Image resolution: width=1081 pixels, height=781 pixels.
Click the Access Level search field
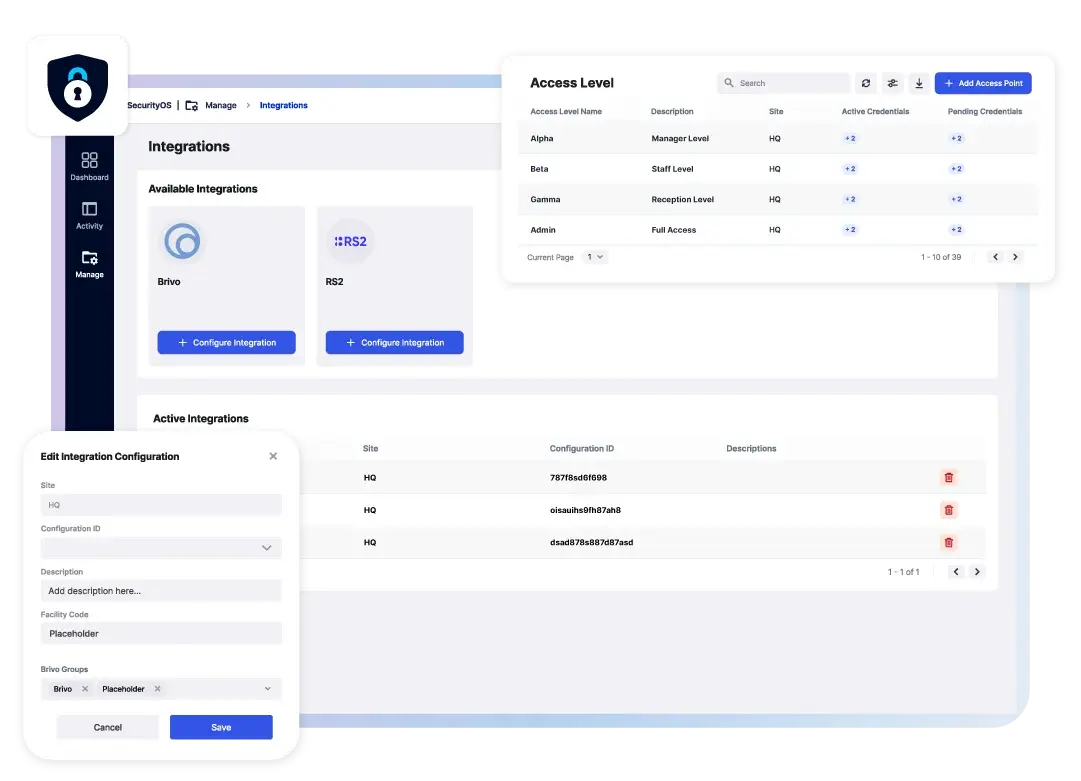click(x=784, y=84)
